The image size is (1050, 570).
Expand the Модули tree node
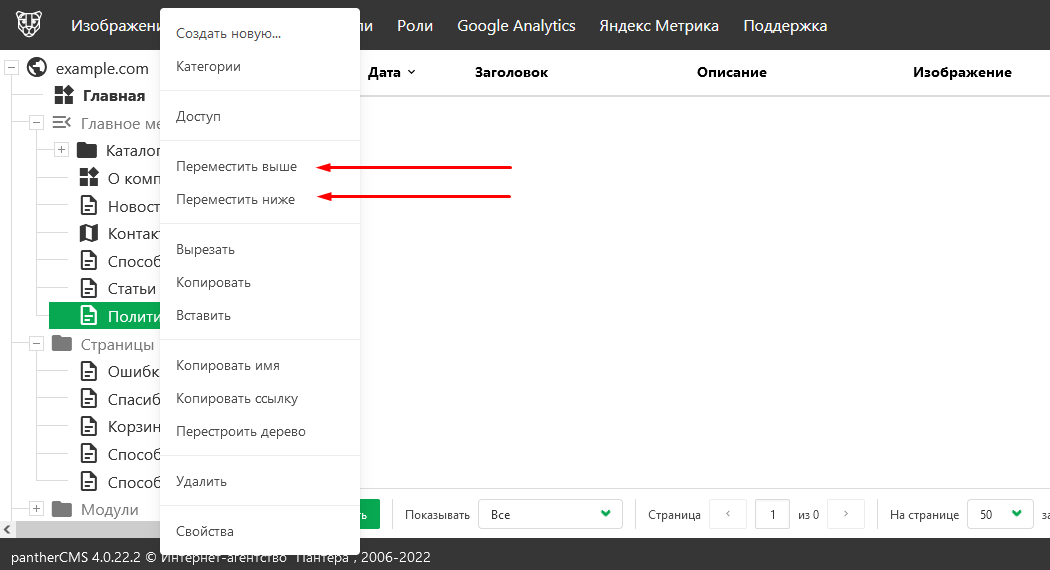click(36, 509)
